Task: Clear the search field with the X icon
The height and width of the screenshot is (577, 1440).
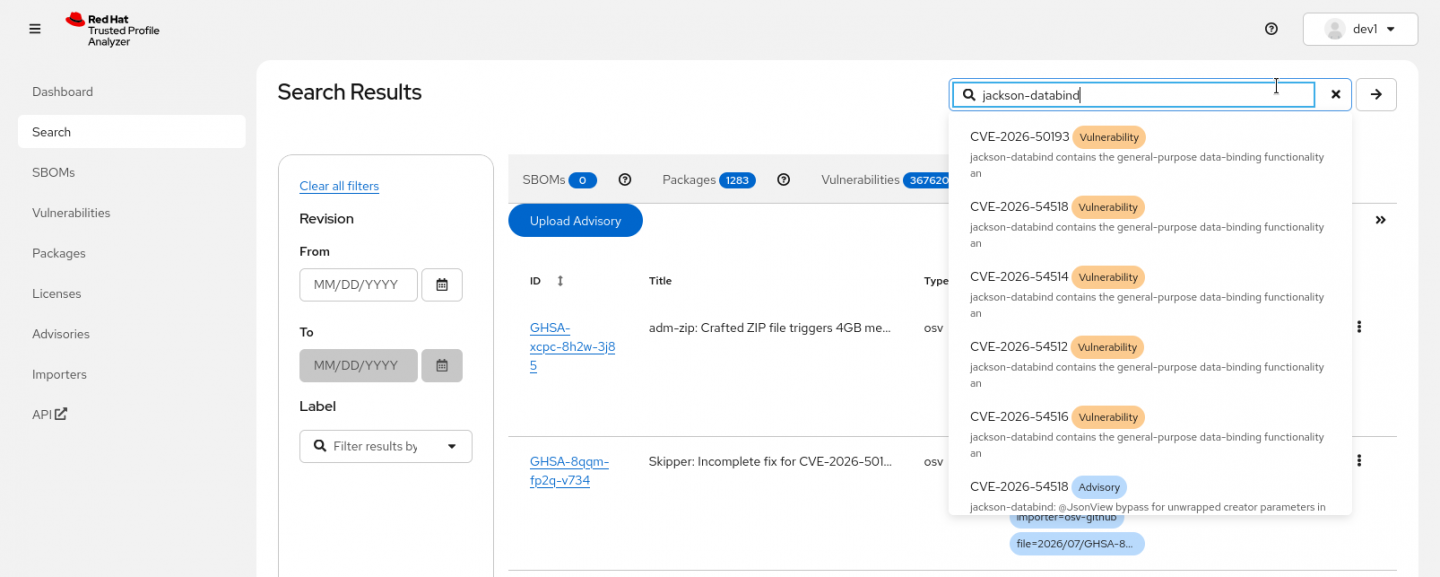Action: click(1335, 94)
